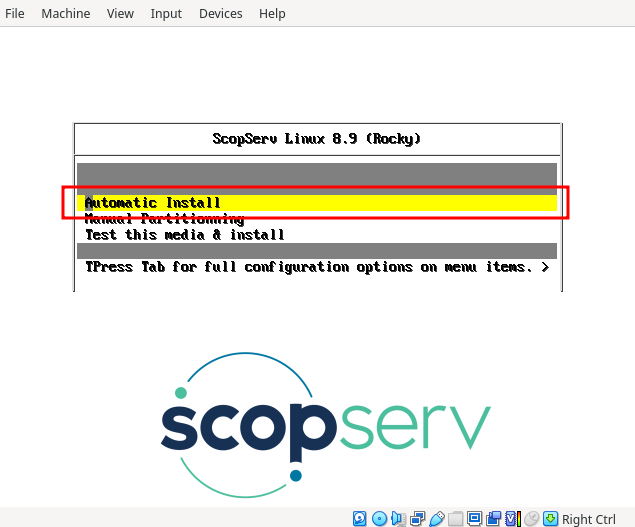Open the Devices menu
This screenshot has width=635, height=527.
tap(221, 13)
